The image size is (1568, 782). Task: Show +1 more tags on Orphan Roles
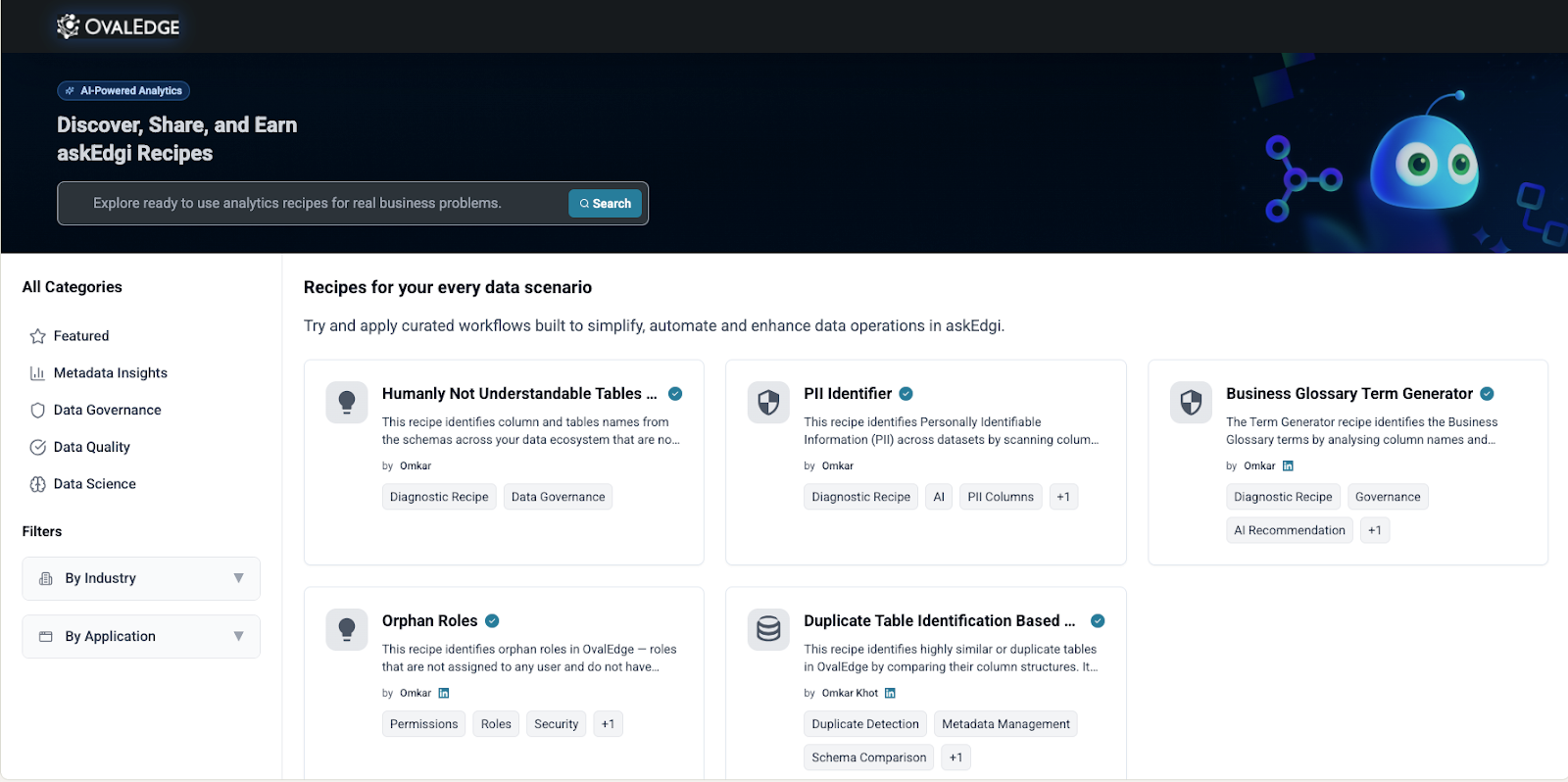point(608,724)
